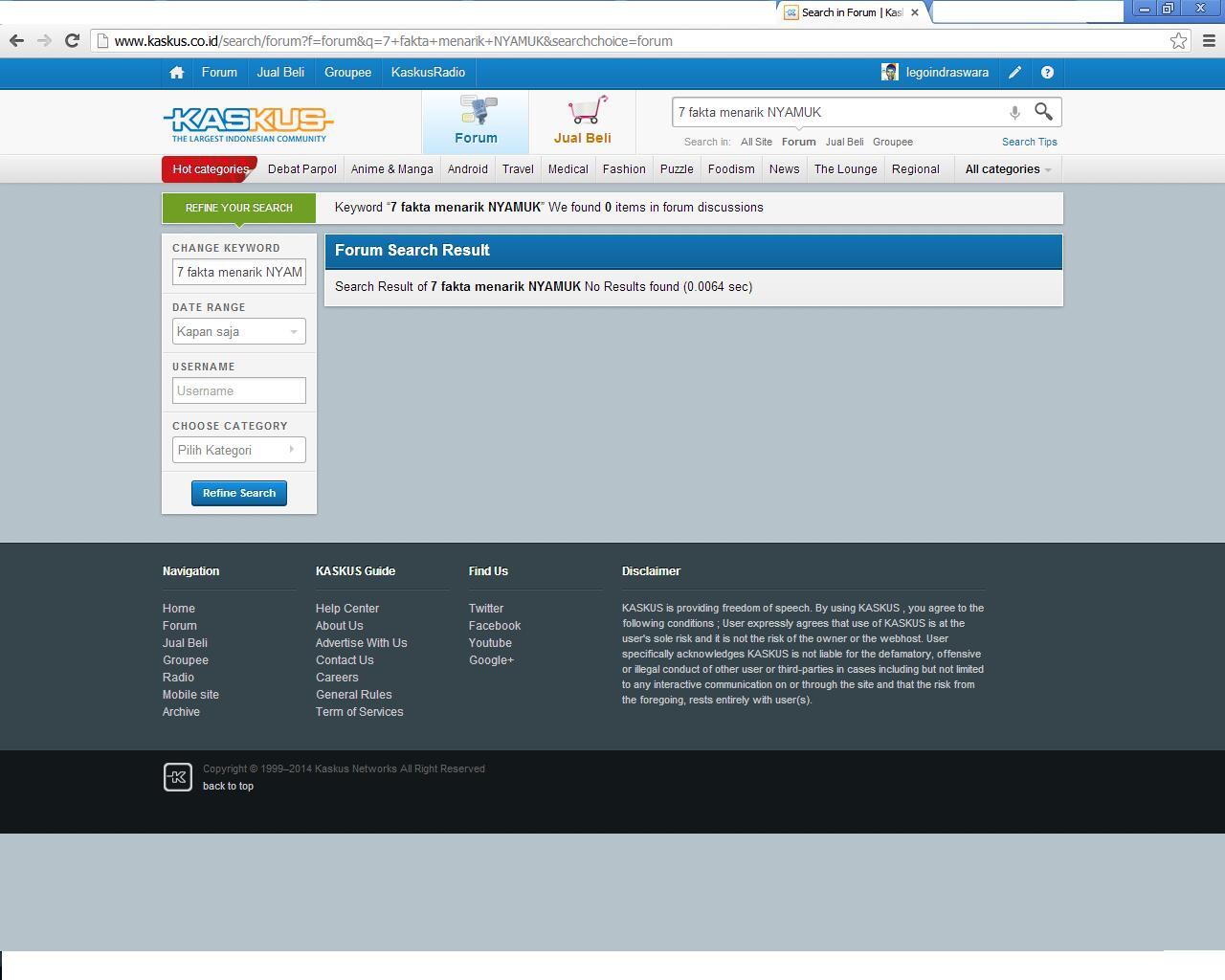Open the Puzzle category

click(677, 169)
